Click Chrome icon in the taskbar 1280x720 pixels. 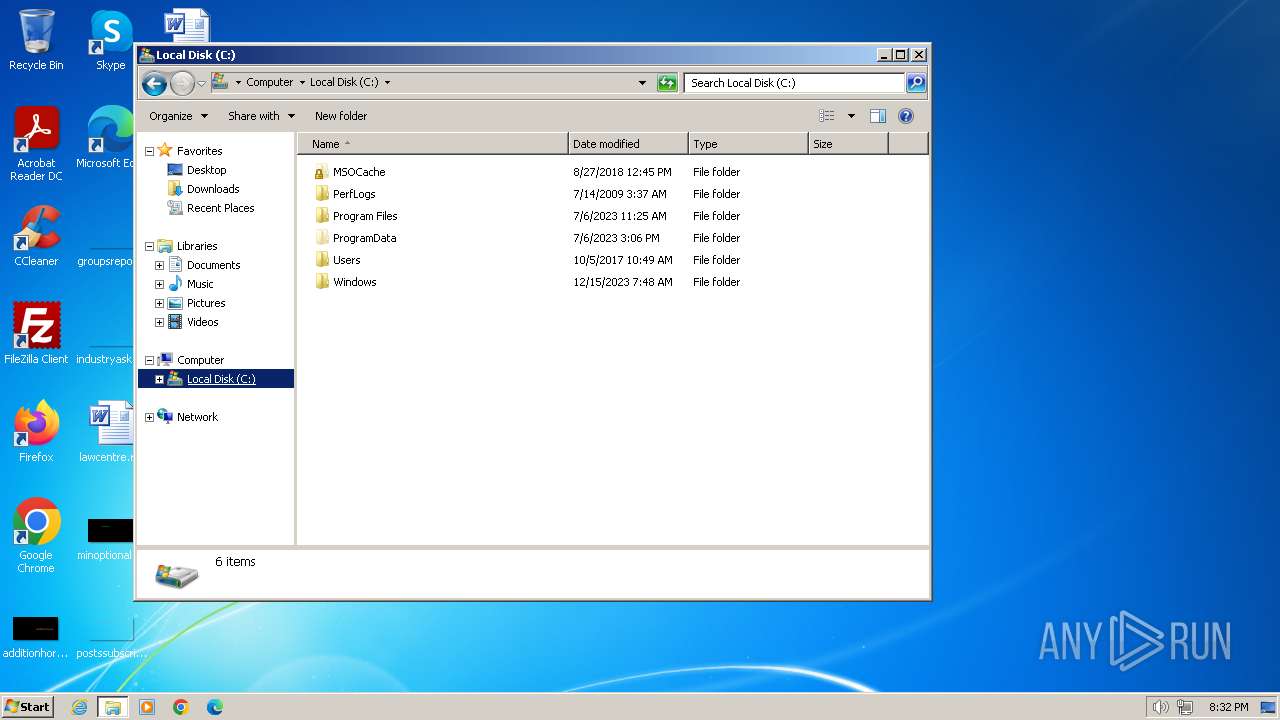181,707
